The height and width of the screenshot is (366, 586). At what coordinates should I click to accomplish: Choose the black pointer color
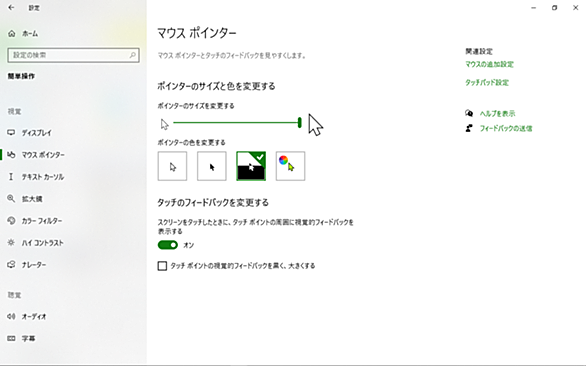[212, 166]
